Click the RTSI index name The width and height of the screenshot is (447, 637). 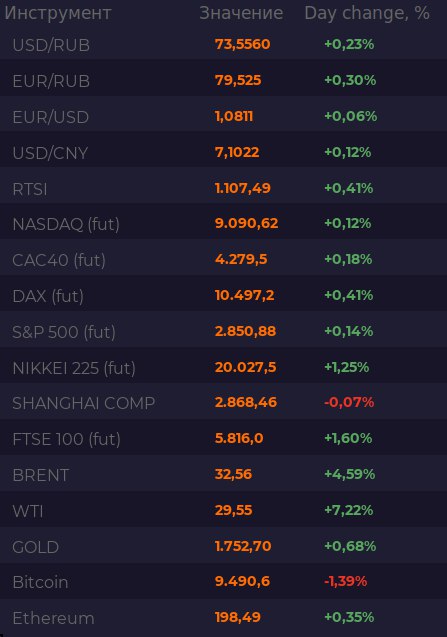pyautogui.click(x=30, y=189)
